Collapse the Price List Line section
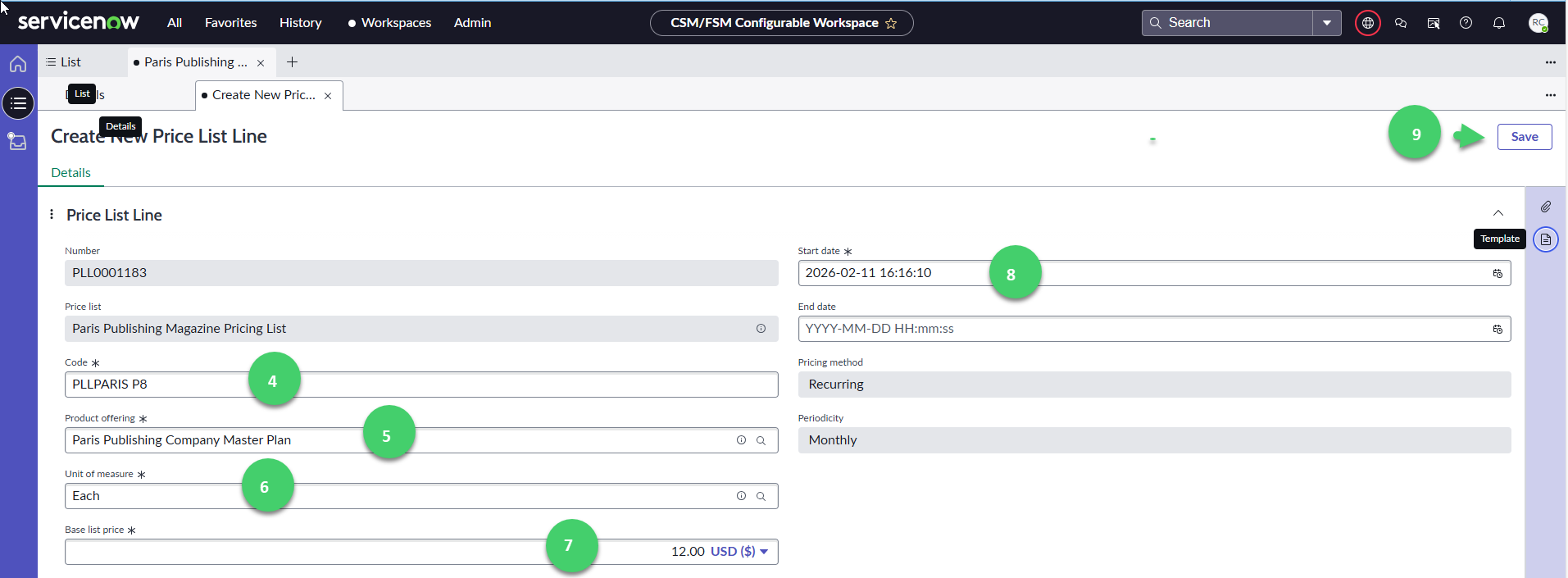The height and width of the screenshot is (578, 1568). [x=1498, y=213]
